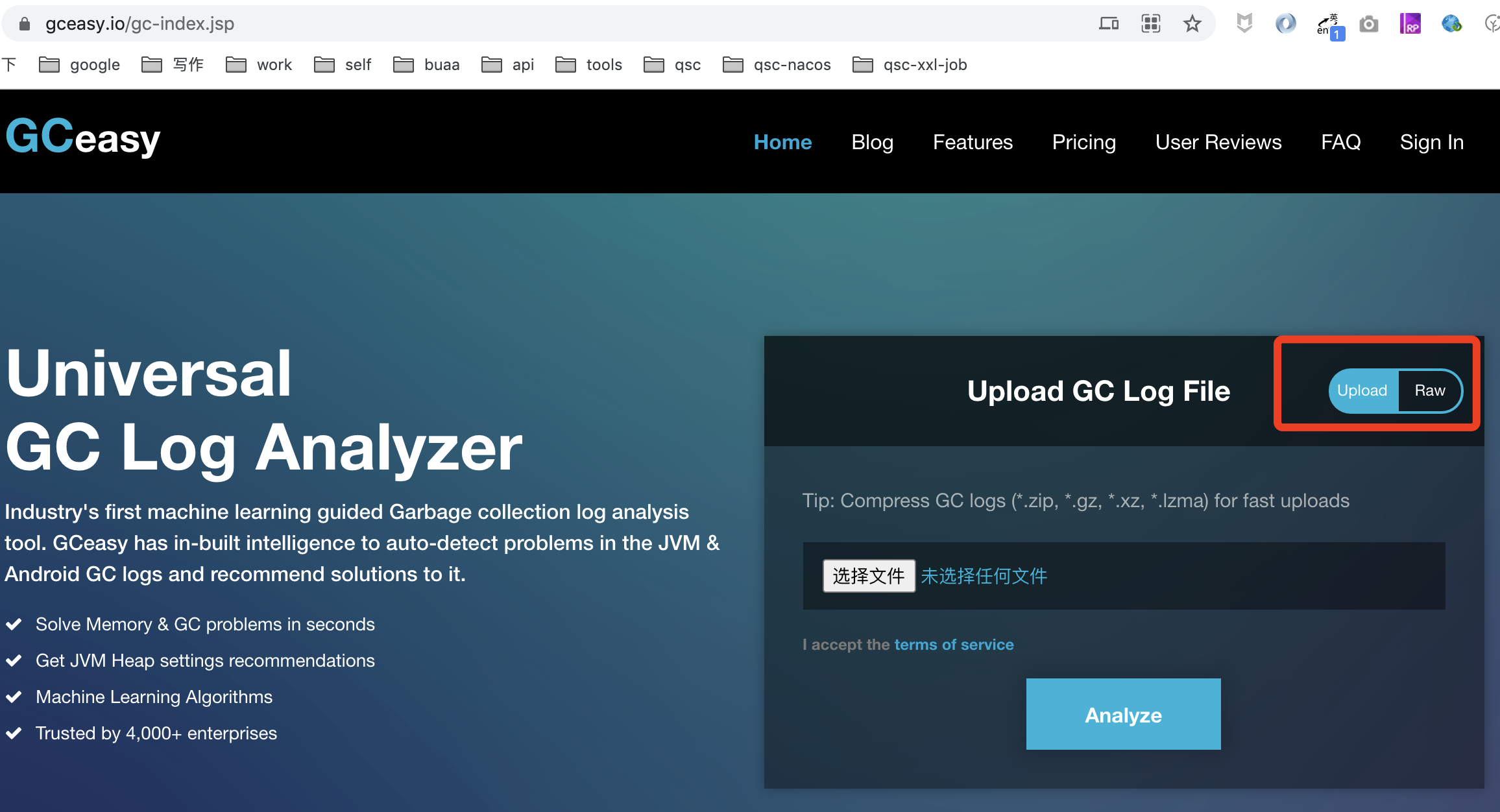This screenshot has height=812, width=1500.
Task: Click the Compress GC logs tip text
Action: [1076, 501]
